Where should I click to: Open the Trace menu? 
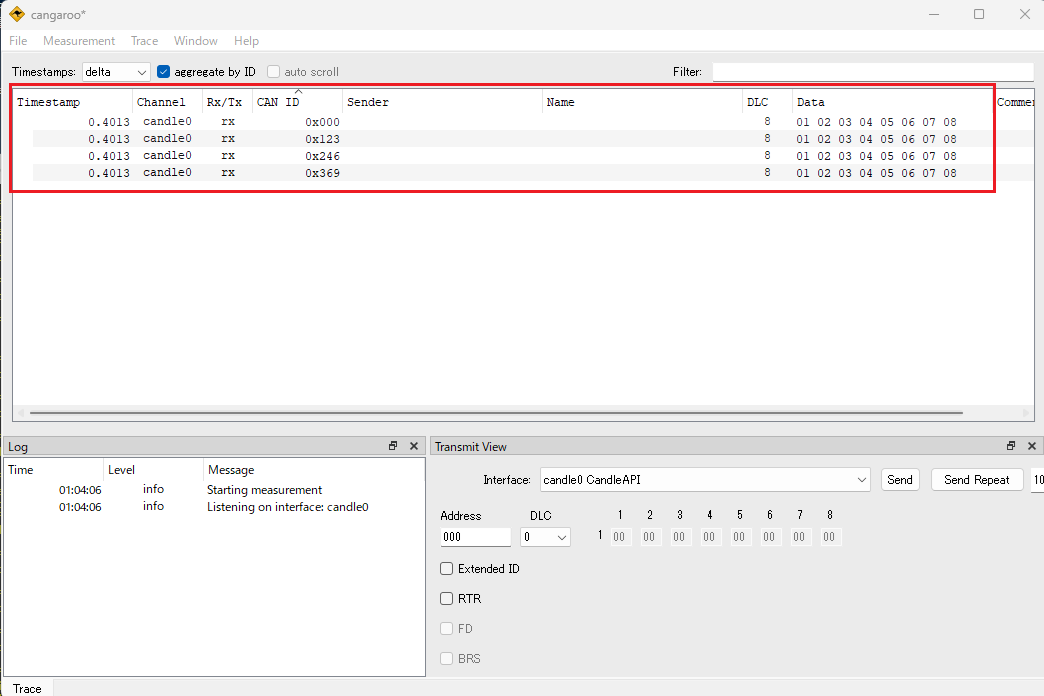pyautogui.click(x=144, y=41)
